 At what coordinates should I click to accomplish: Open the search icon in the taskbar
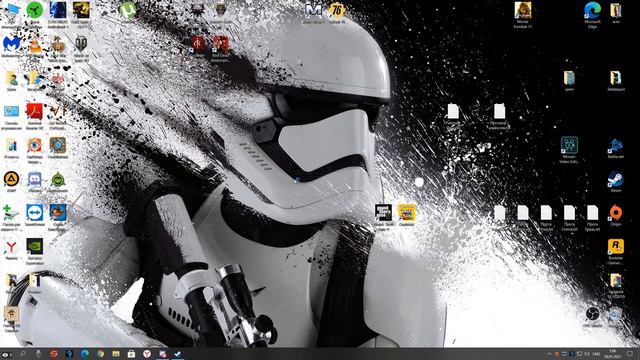point(22,354)
